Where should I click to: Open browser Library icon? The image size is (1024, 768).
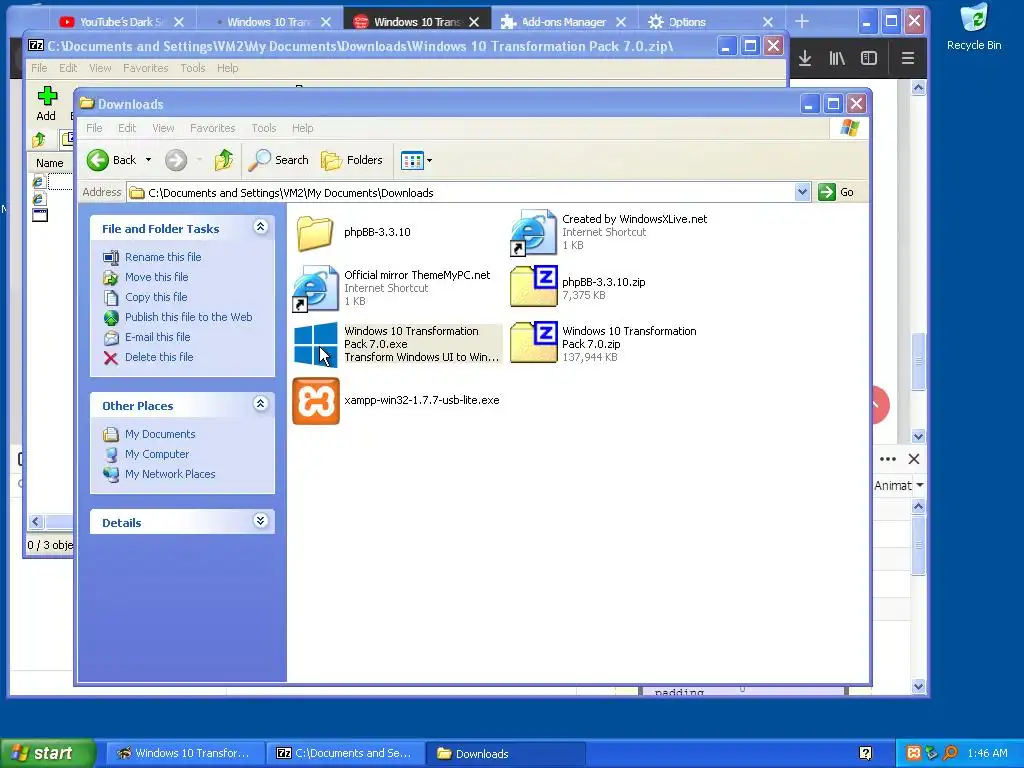[837, 58]
